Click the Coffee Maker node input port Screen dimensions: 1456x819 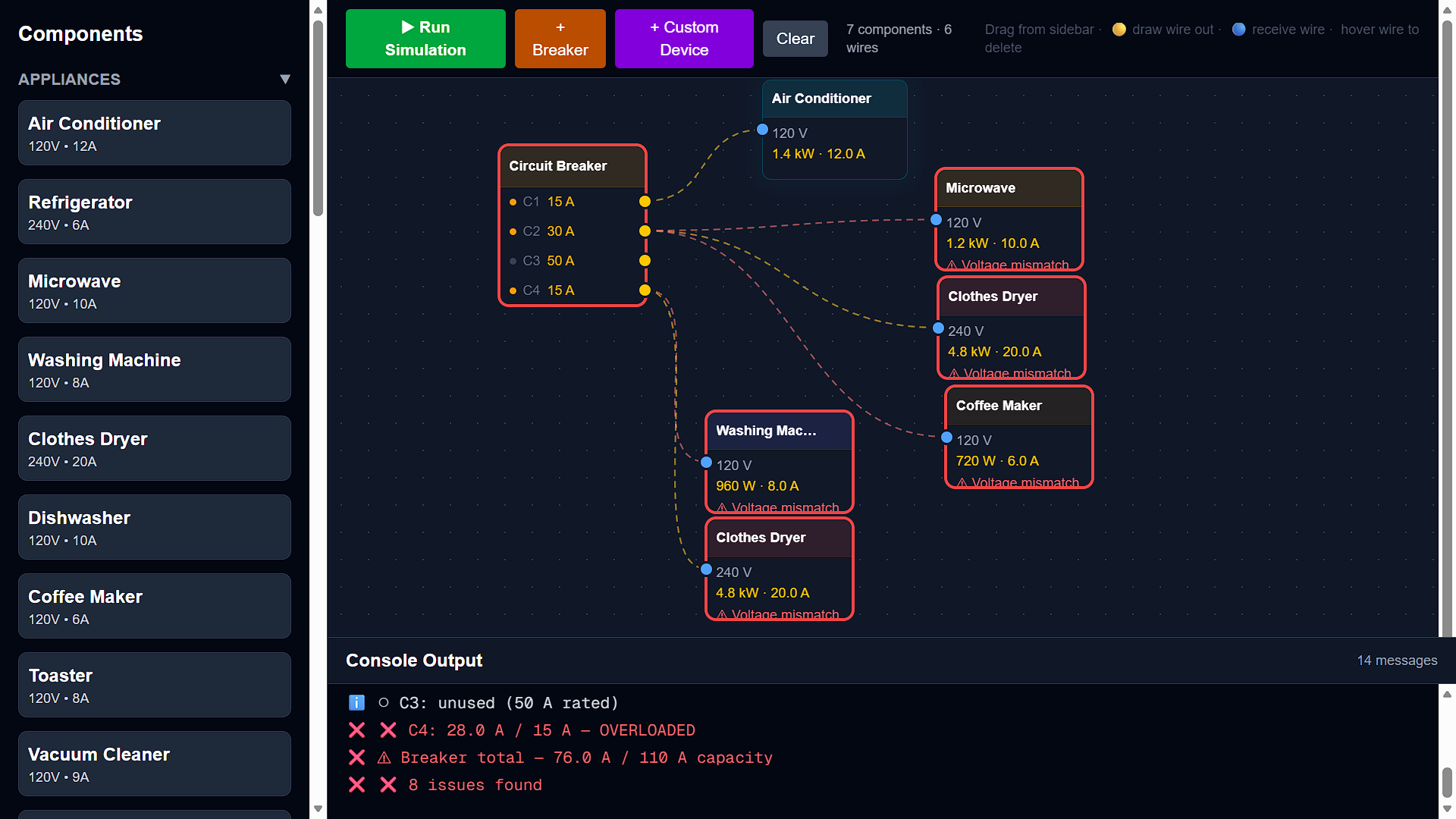pyautogui.click(x=946, y=438)
